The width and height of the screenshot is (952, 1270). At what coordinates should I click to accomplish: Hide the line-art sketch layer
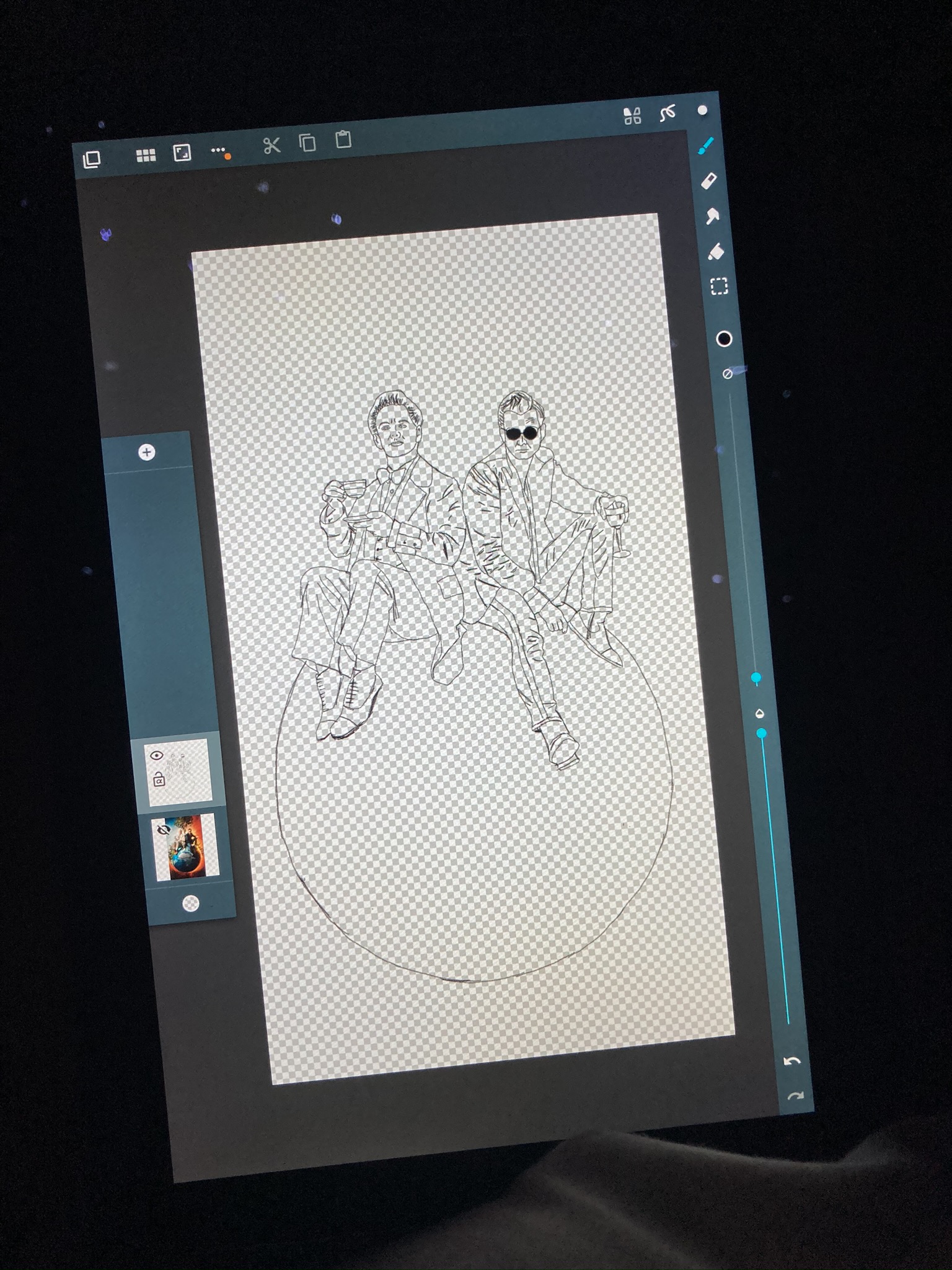156,755
